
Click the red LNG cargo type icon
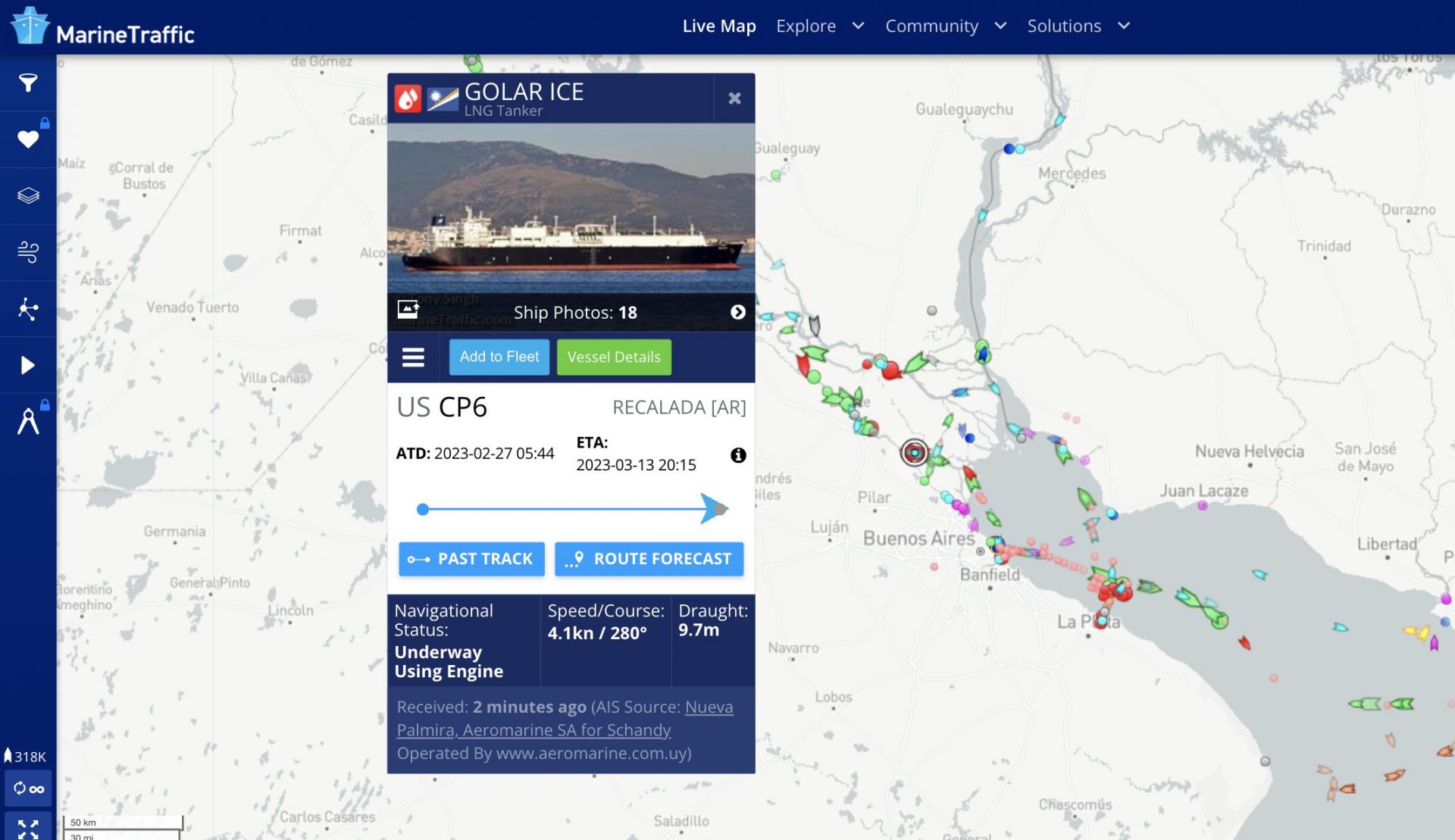(x=408, y=98)
